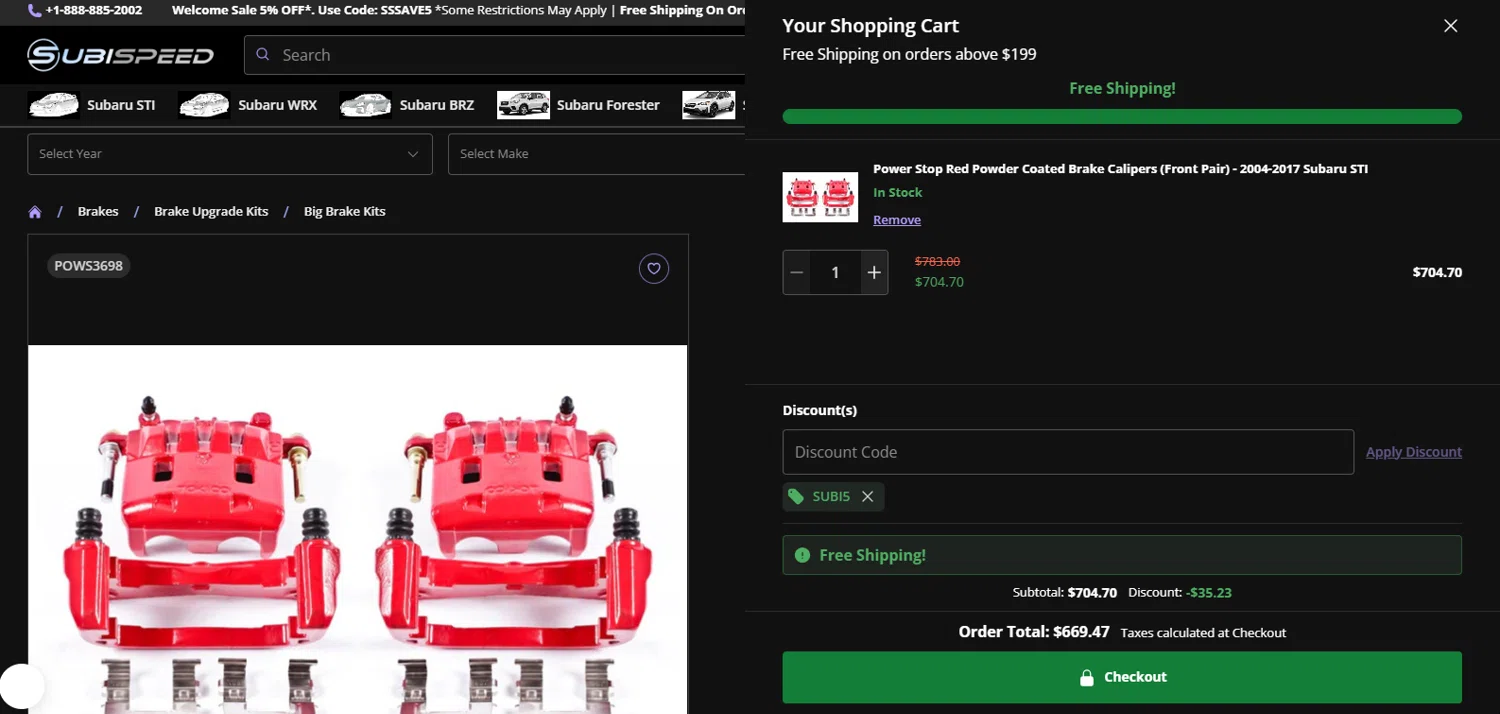Click the Discount Code input
Viewport: 1500px width, 714px height.
pyautogui.click(x=1068, y=452)
